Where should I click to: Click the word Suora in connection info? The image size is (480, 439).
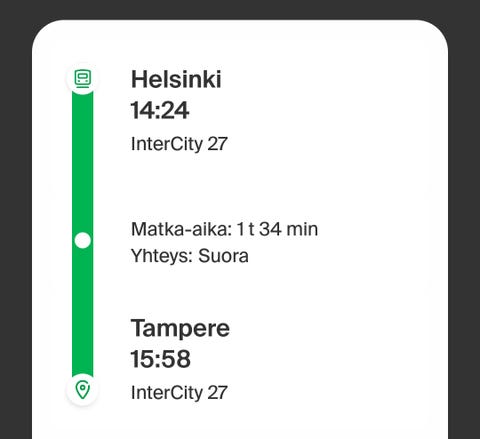pos(223,256)
